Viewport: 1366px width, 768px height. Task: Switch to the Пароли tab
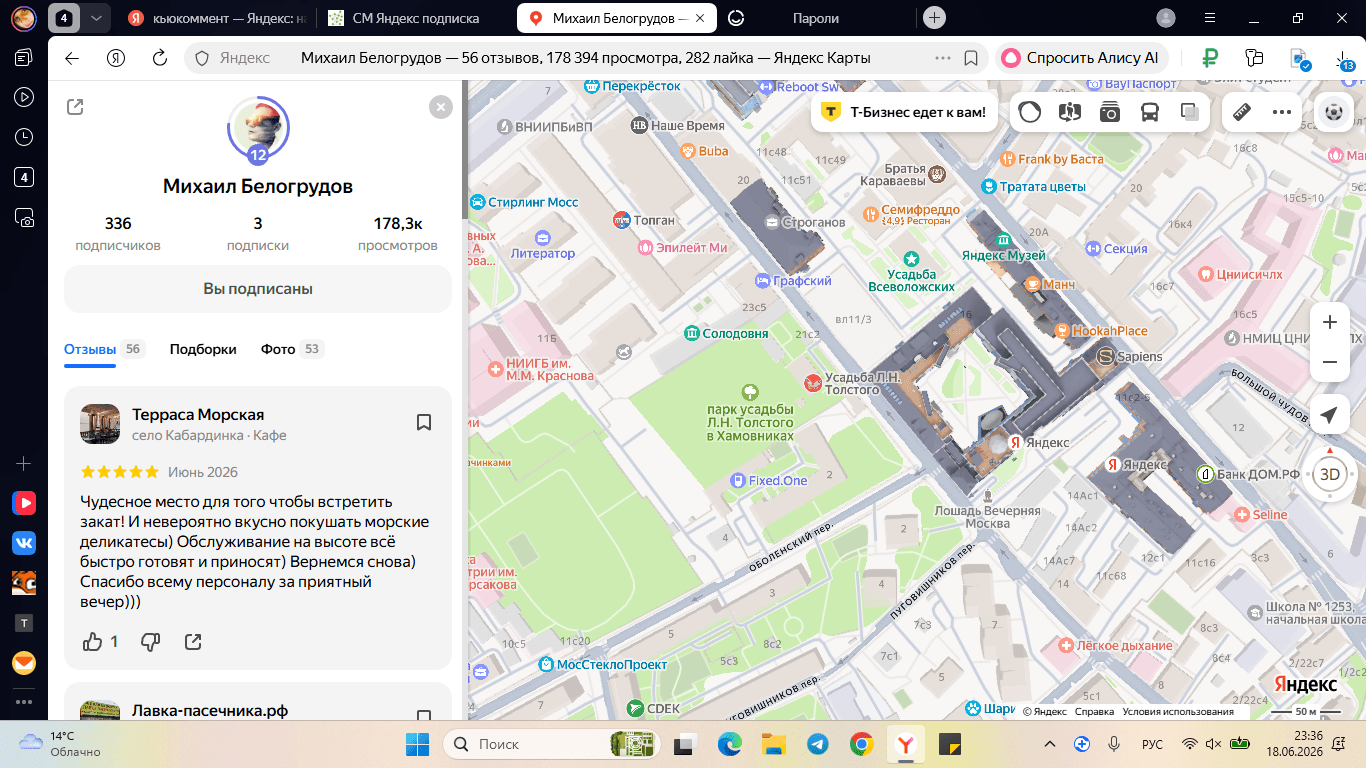pos(816,18)
